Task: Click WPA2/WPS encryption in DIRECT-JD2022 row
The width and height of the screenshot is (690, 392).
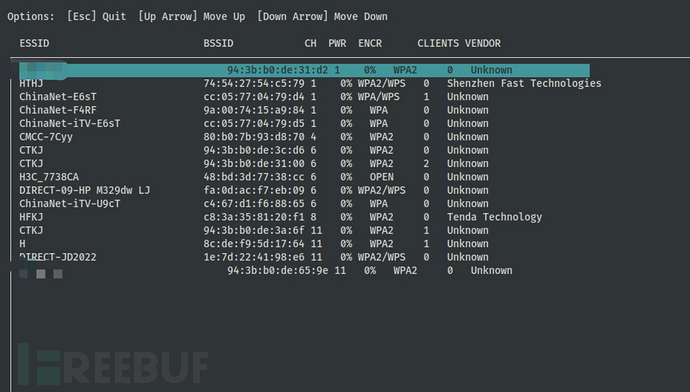Action: click(x=382, y=257)
